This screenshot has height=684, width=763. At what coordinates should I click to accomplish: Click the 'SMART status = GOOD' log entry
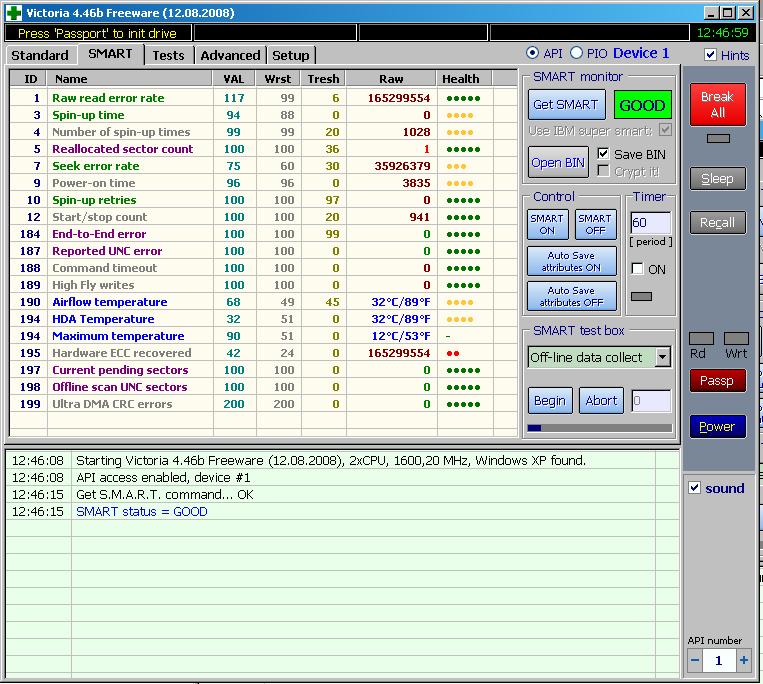point(142,511)
